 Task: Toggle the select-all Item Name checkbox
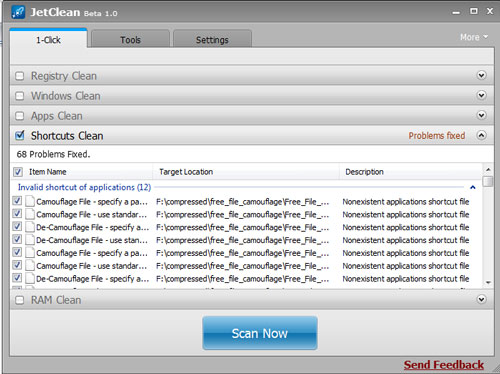(18, 172)
